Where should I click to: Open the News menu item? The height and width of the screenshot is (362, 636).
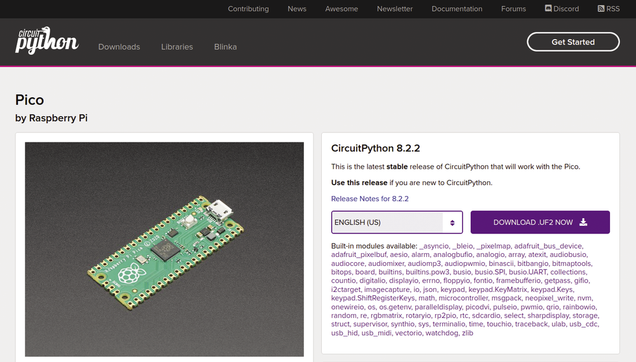[x=297, y=9]
